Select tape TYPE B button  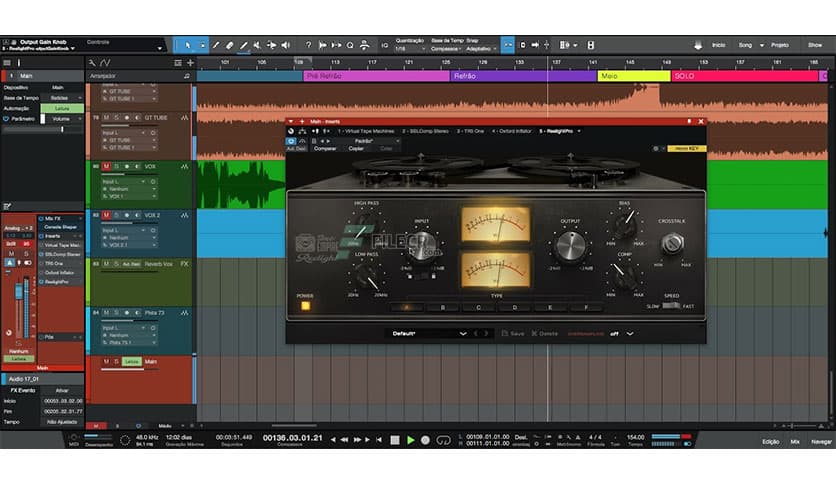click(443, 308)
